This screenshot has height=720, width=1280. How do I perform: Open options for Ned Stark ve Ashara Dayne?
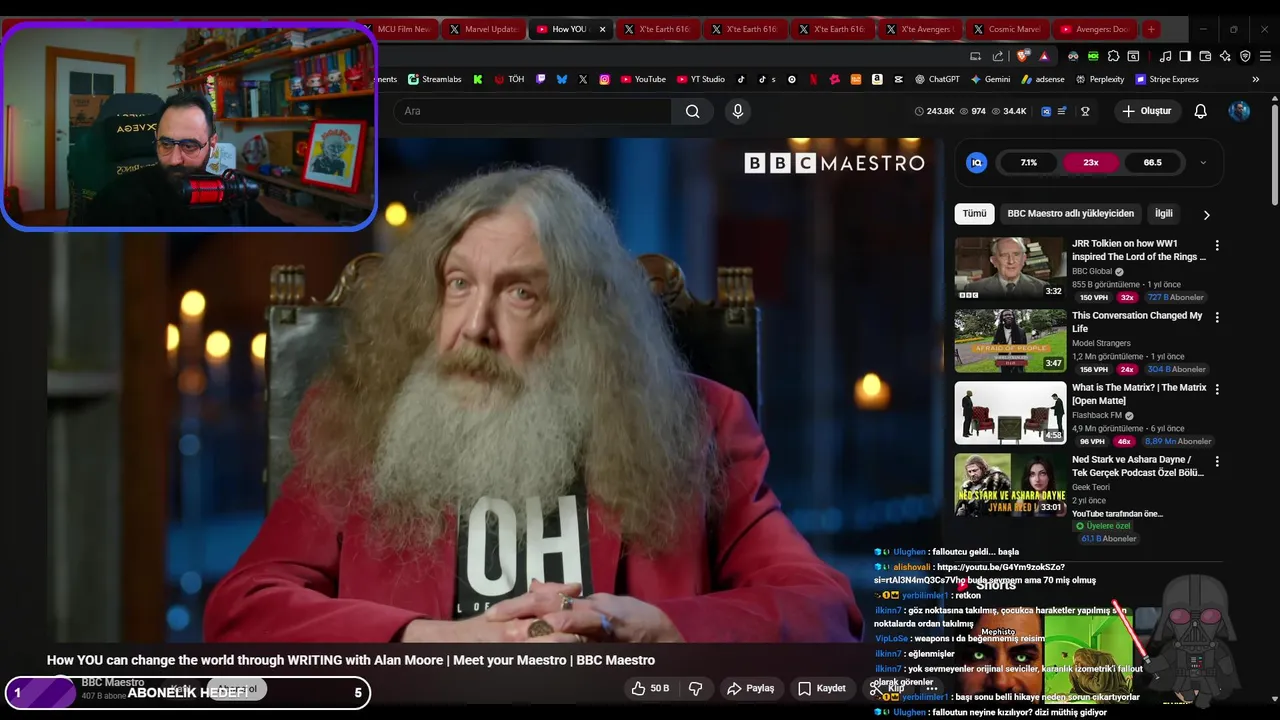click(1217, 461)
